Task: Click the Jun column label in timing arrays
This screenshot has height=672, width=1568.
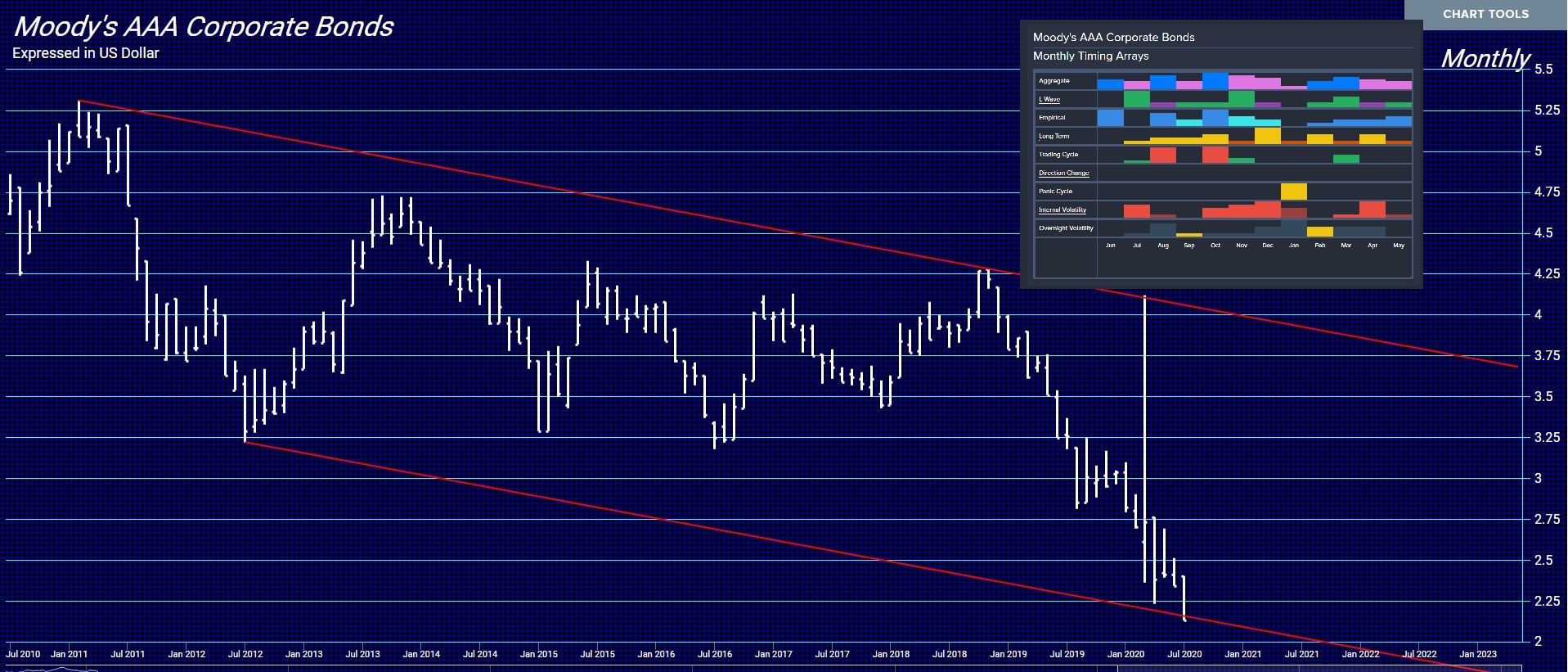Action: tap(1110, 246)
